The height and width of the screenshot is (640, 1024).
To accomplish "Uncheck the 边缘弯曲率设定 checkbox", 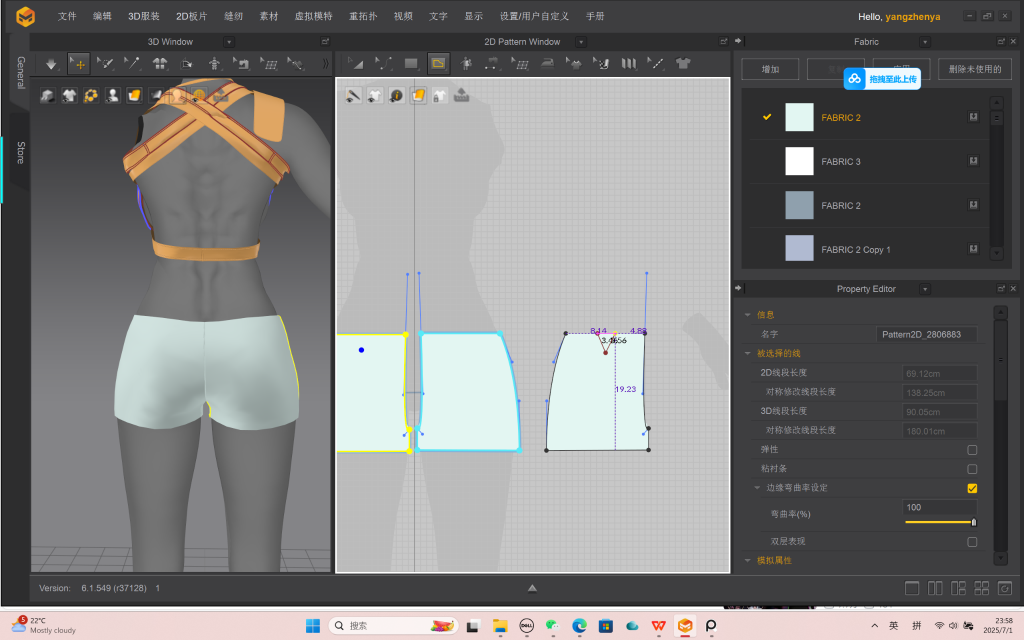I will (972, 488).
